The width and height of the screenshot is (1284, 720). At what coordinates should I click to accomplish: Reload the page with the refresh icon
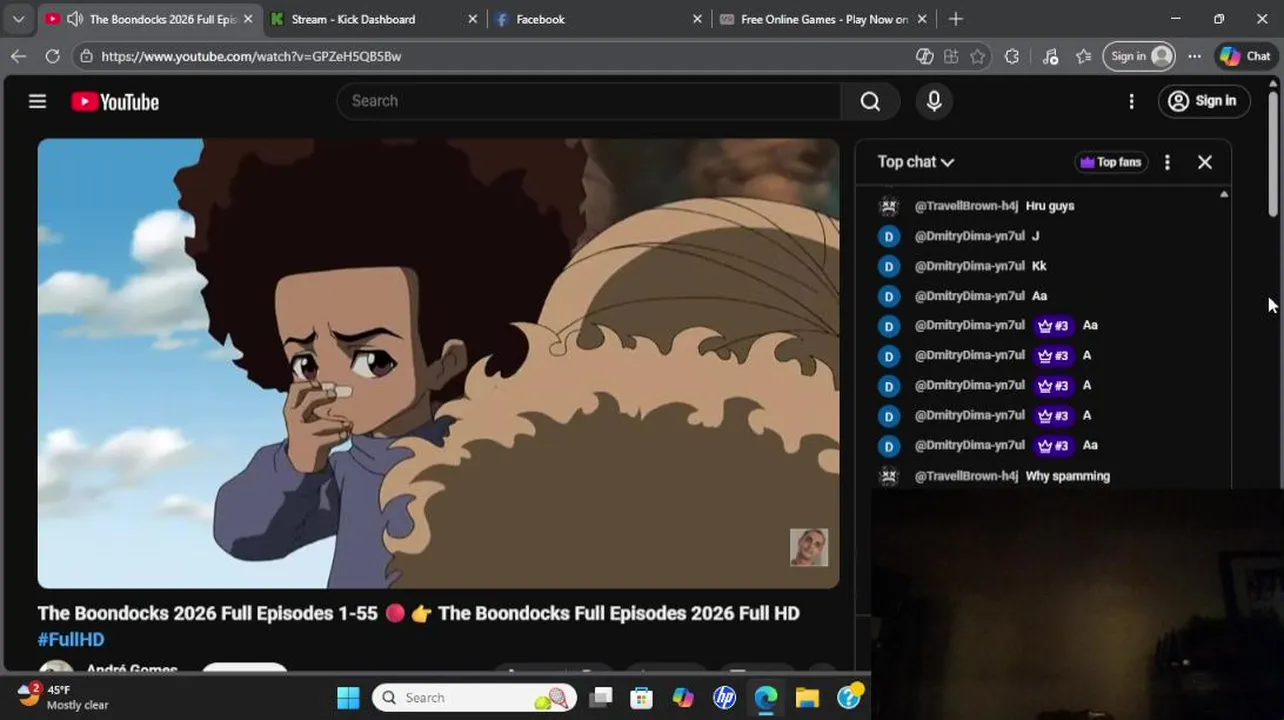(52, 56)
